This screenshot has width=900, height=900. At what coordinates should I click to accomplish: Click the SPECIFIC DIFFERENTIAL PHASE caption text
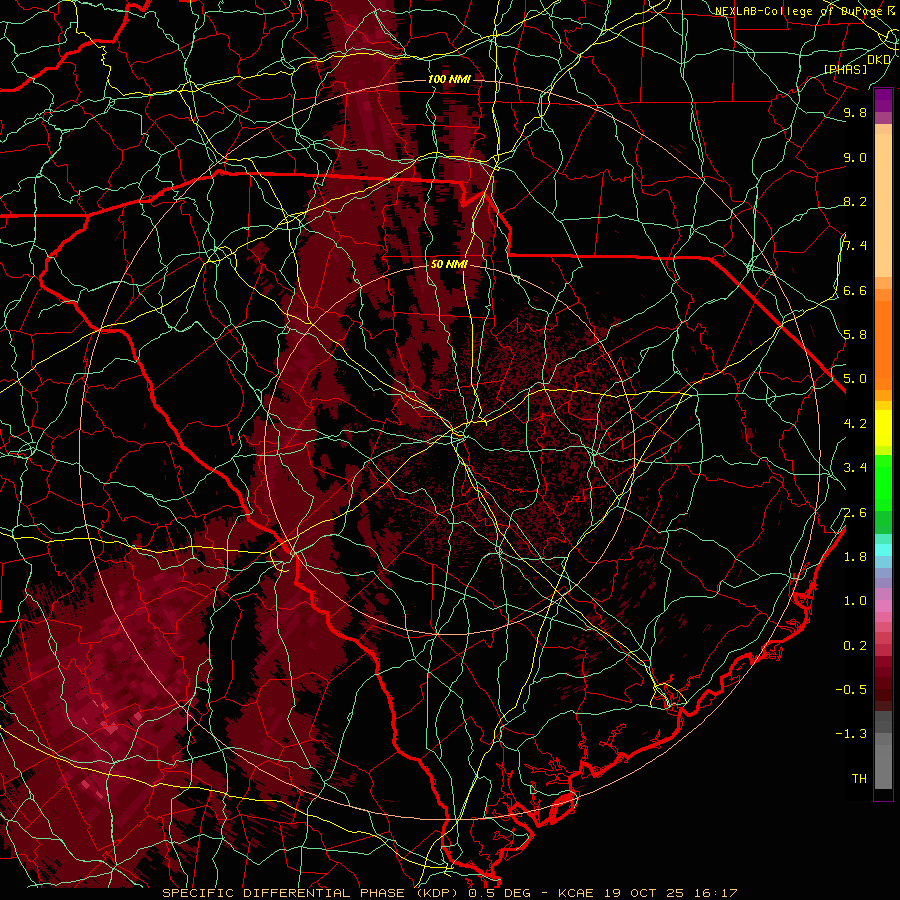[282, 893]
